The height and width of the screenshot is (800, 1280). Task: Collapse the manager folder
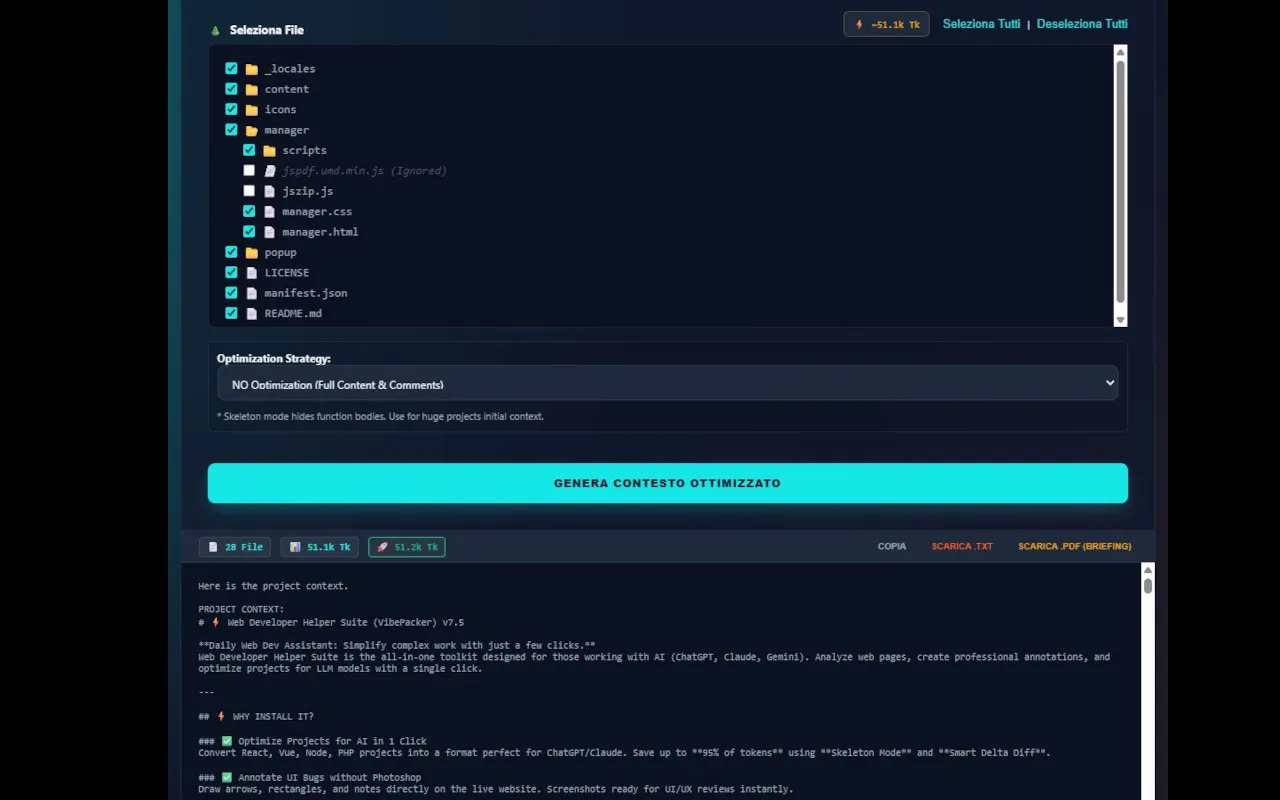[286, 130]
